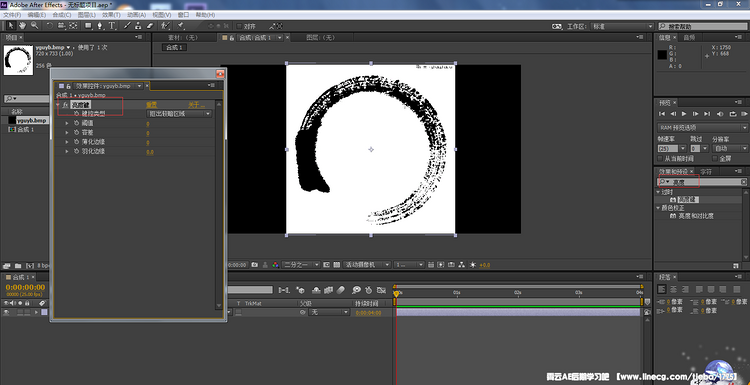Enable the 全屏 full screen checkbox
This screenshot has height=385, width=750.
(715, 158)
